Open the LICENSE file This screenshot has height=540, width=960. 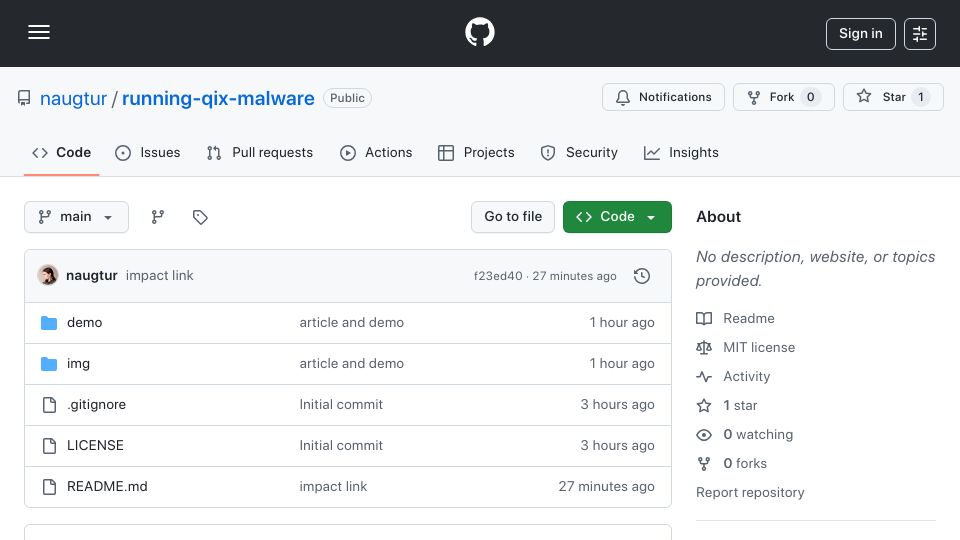tap(95, 446)
